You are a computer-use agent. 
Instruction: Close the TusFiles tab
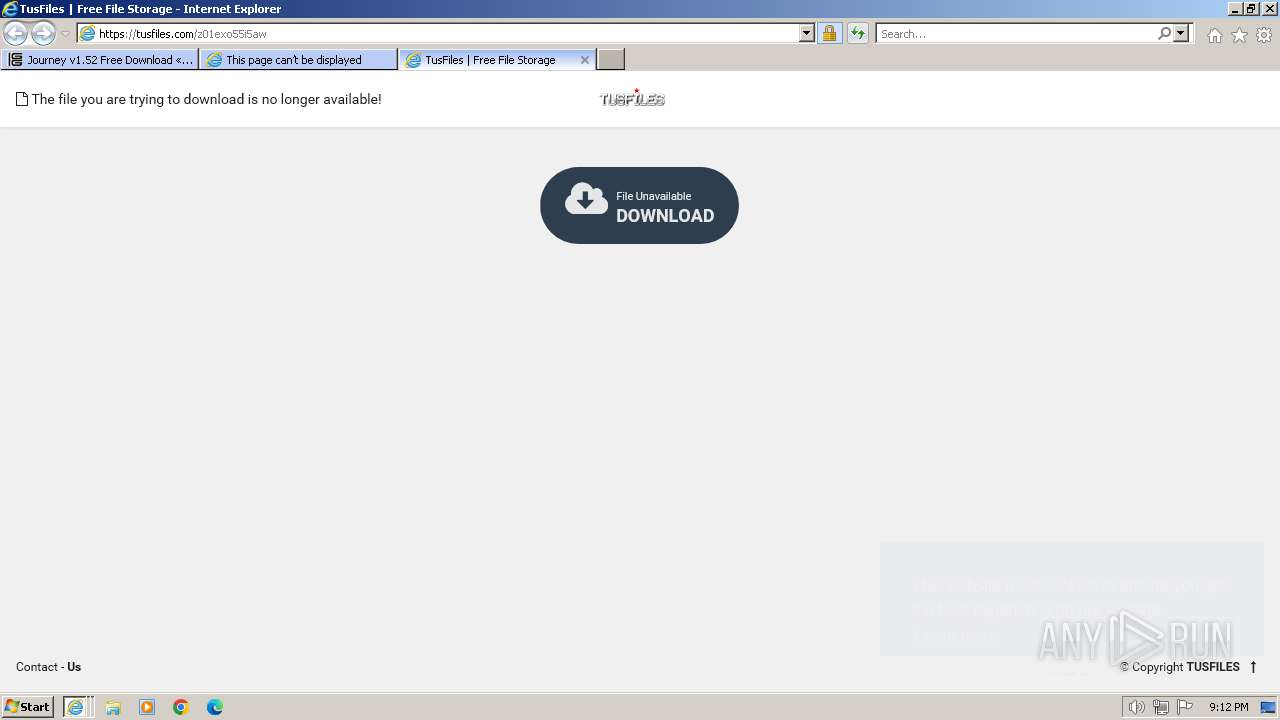point(585,60)
